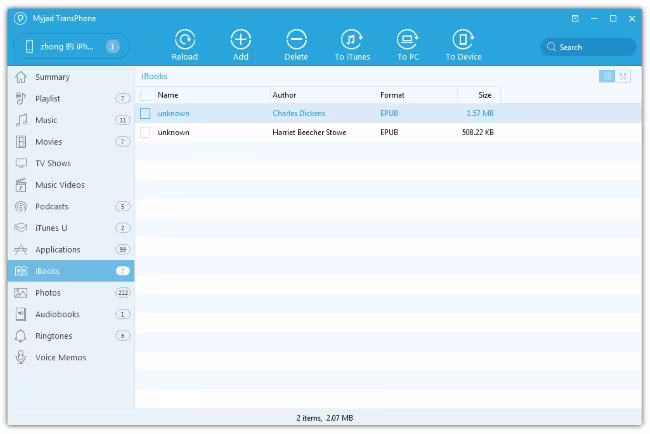Export the selected books with To PC

point(408,45)
